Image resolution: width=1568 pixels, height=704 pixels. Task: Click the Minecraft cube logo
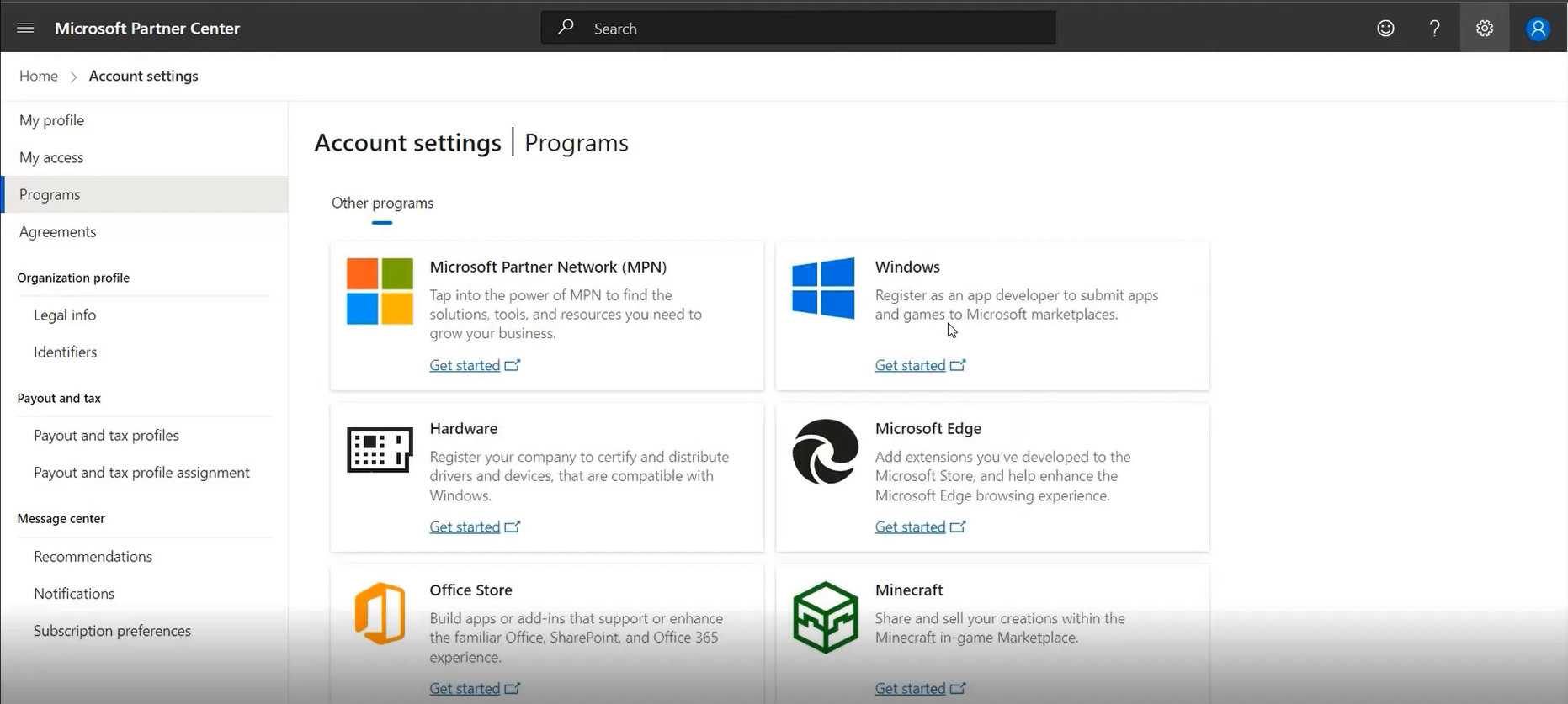point(826,617)
